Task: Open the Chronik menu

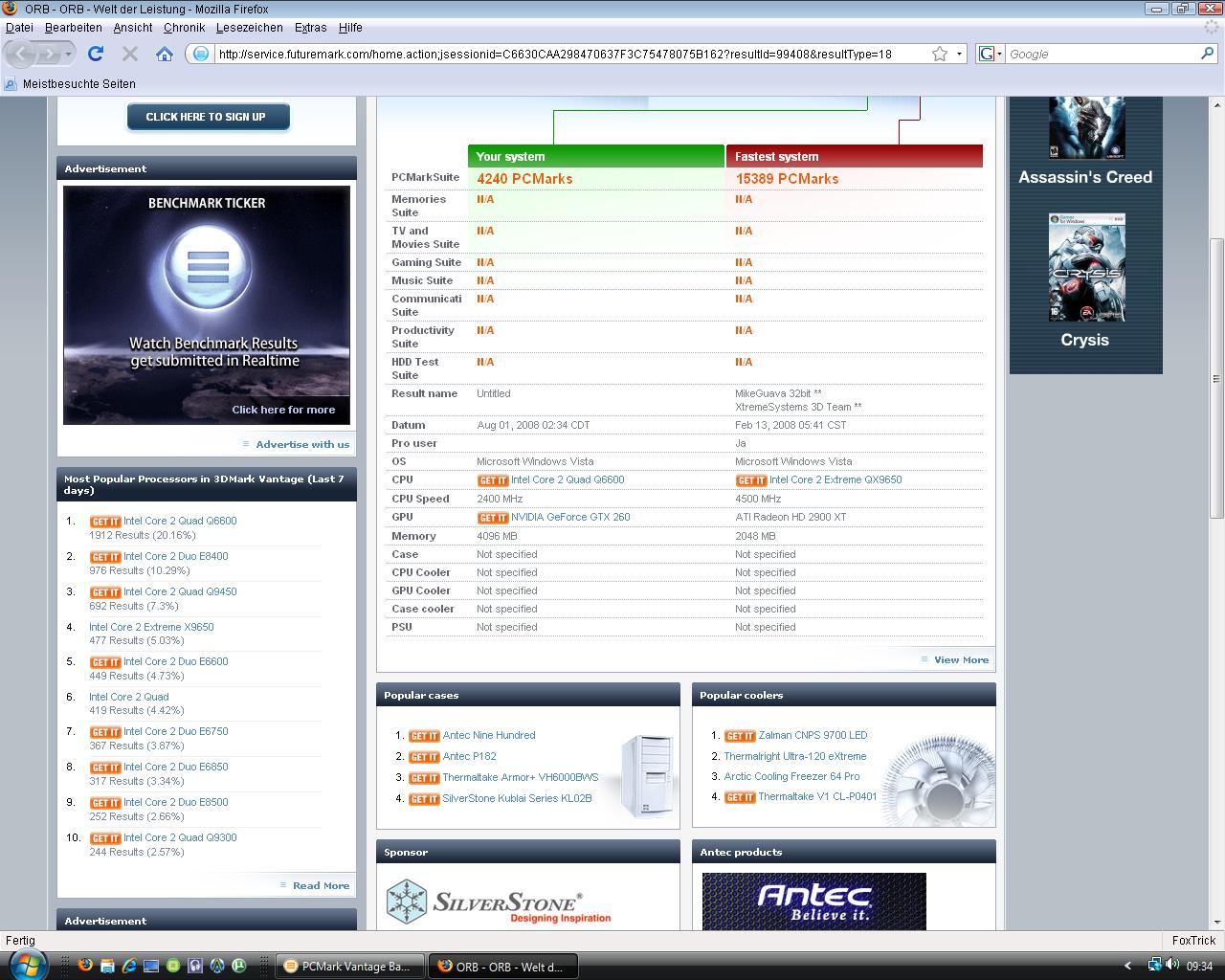Action: [x=184, y=28]
